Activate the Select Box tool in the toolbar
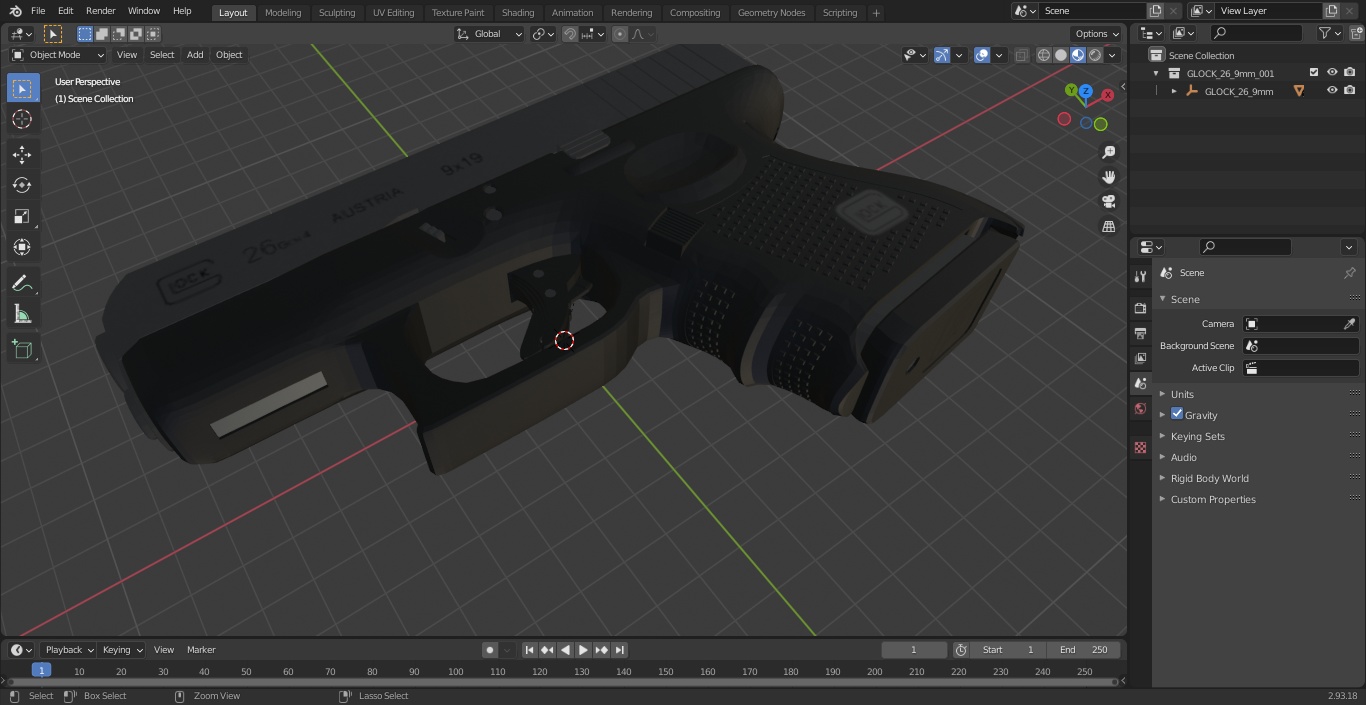 pos(22,88)
